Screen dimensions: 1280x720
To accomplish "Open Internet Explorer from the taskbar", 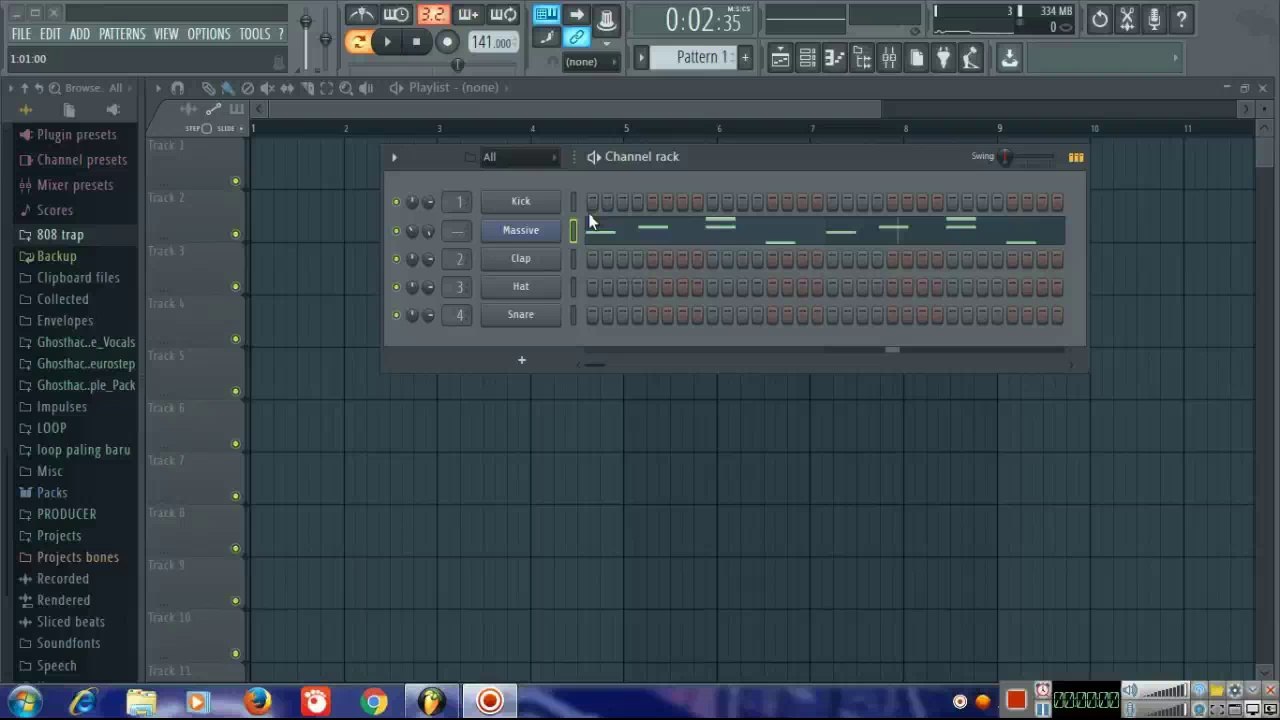I will click(x=83, y=702).
